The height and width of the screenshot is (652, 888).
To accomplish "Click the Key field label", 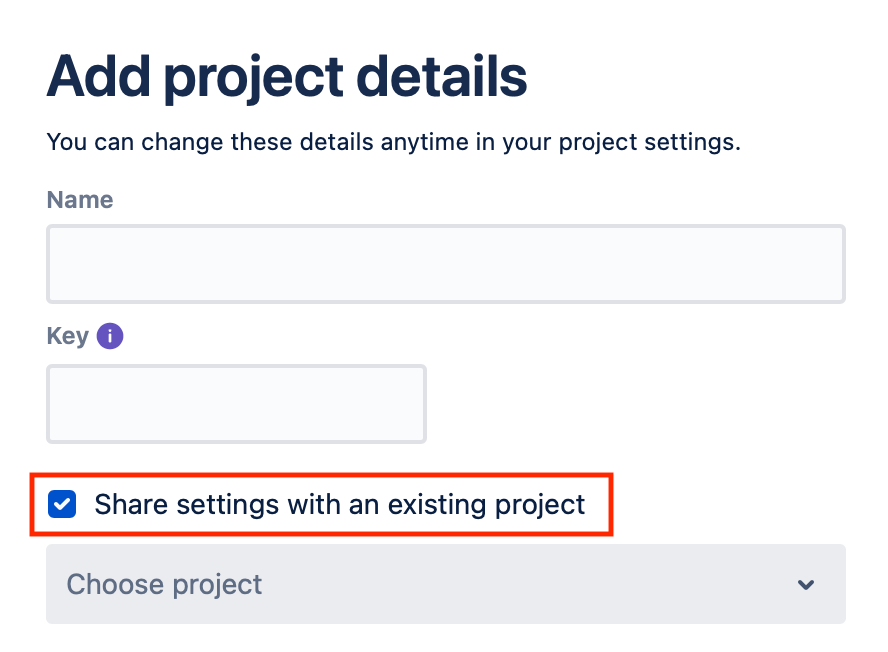I will point(67,336).
